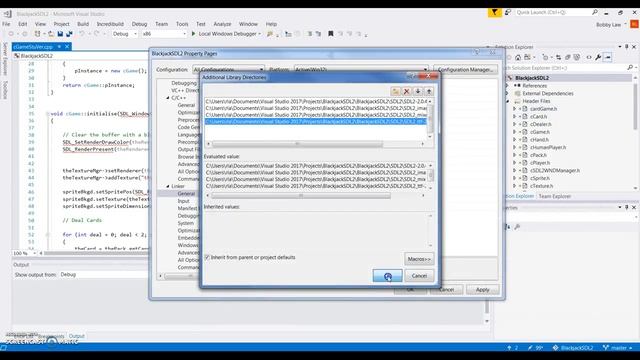Click the Save file toolbar icon
This screenshot has height=360, width=640.
pos(60,34)
